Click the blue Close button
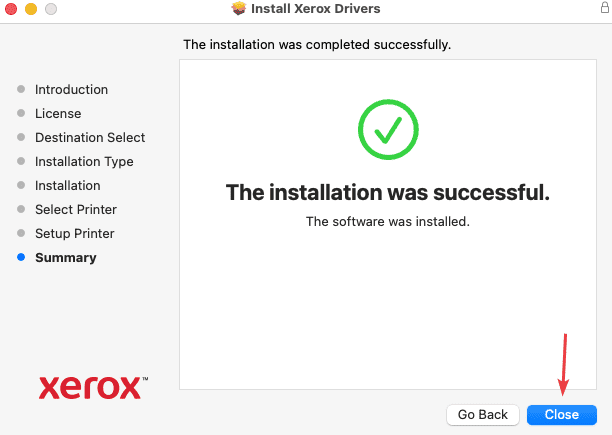 click(x=561, y=414)
